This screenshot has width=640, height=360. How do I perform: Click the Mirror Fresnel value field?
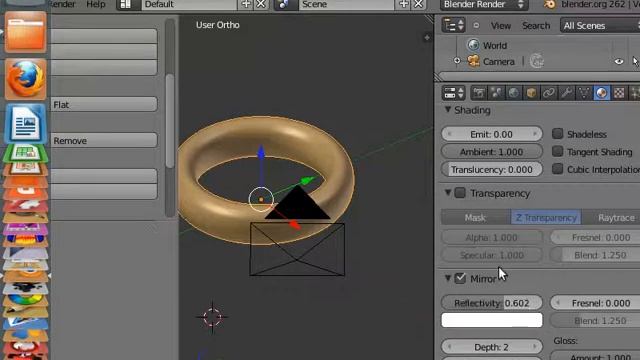pos(595,303)
